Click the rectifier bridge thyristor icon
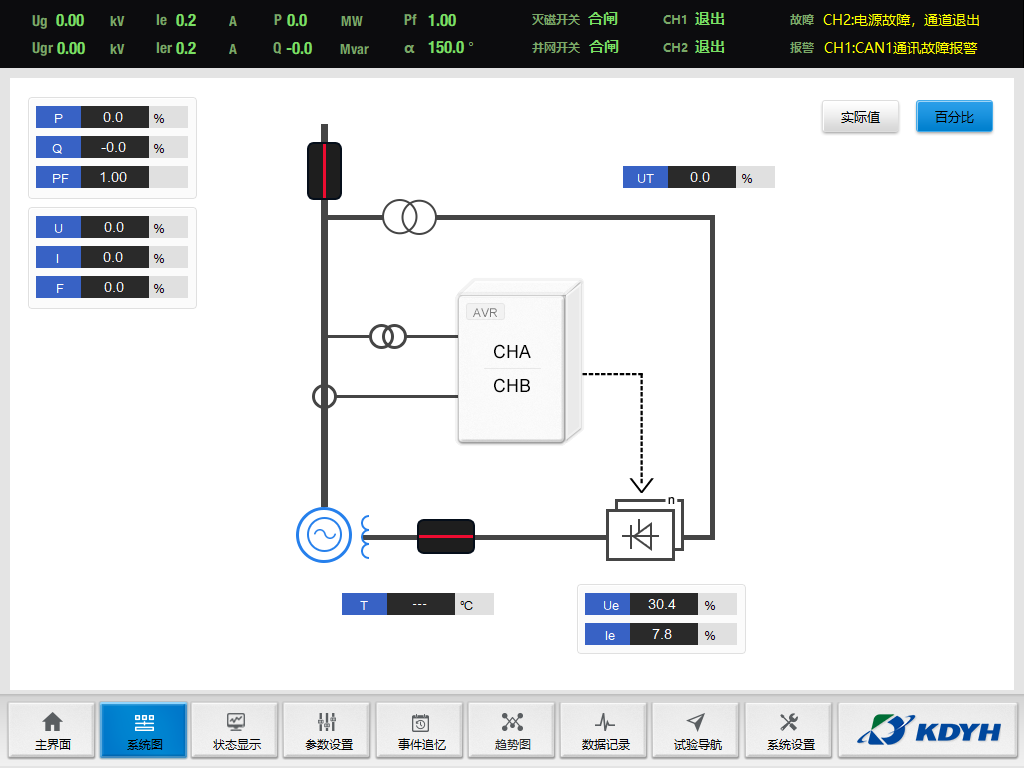Viewport: 1024px width, 768px height. tap(641, 535)
